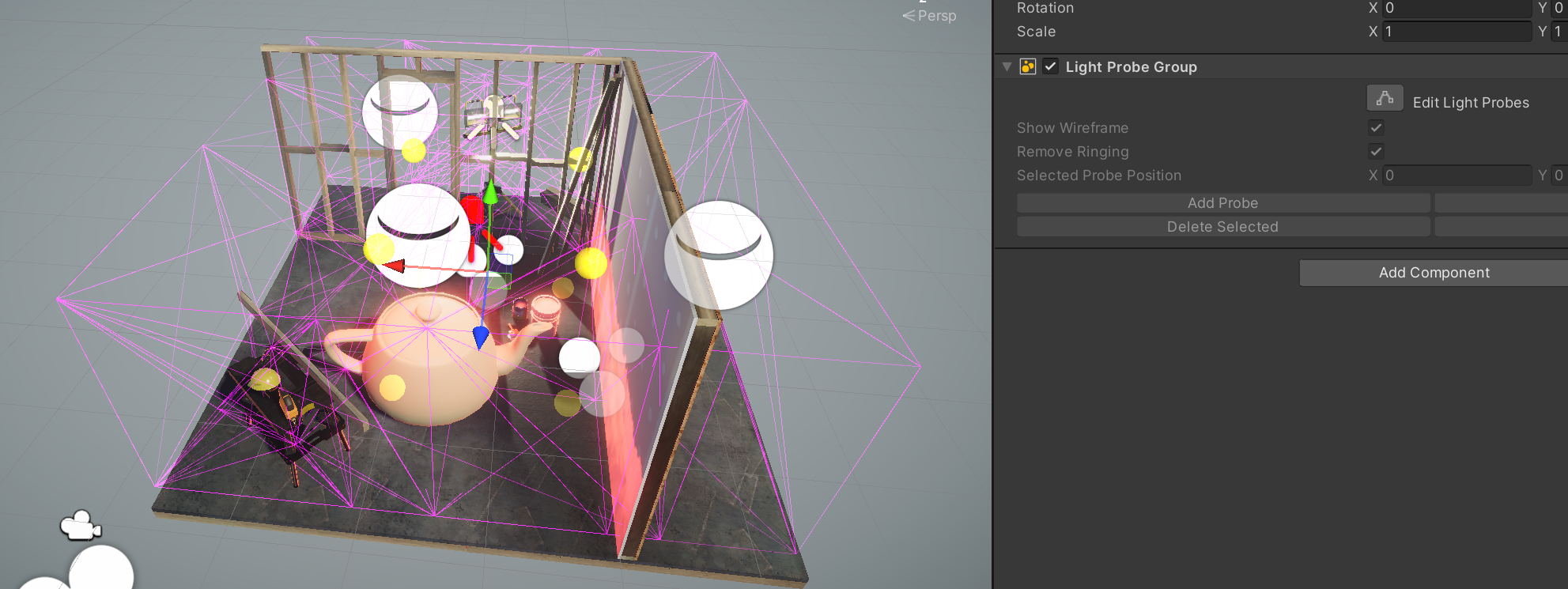Click the Scale X input field
1568x589 pixels.
pos(1457,32)
